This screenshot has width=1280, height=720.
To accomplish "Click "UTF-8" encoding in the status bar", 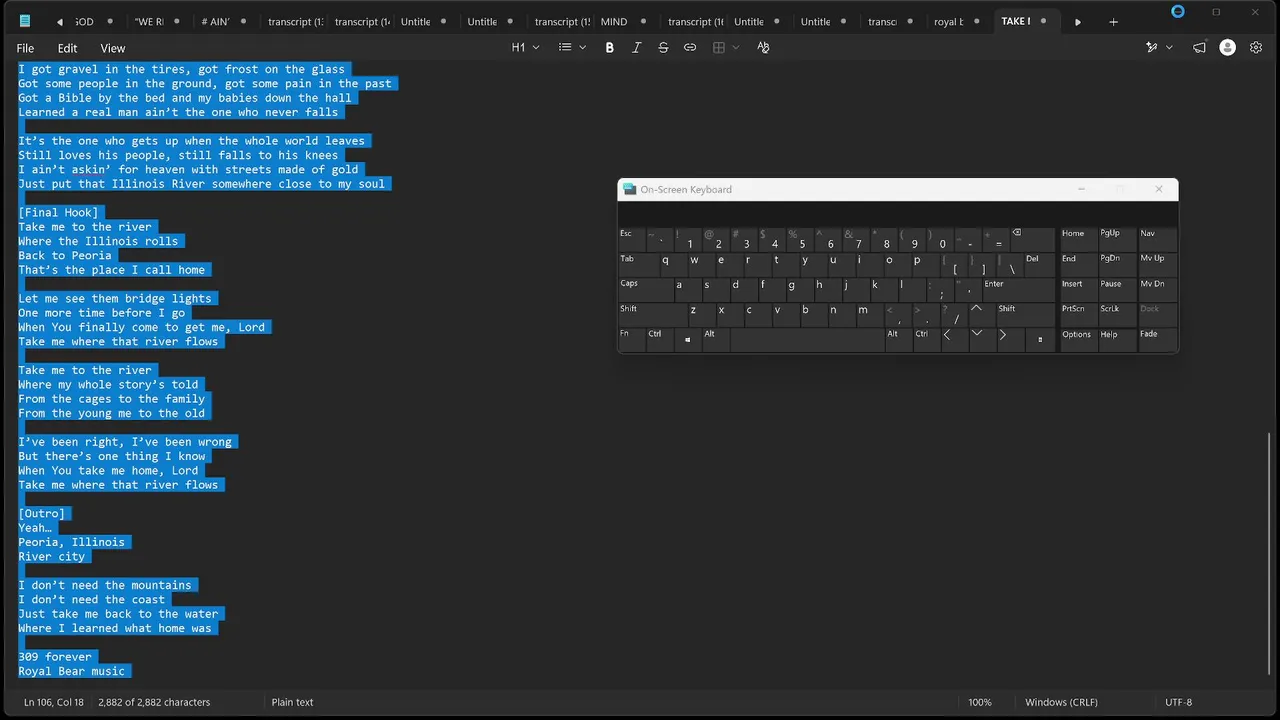I will [x=1179, y=702].
